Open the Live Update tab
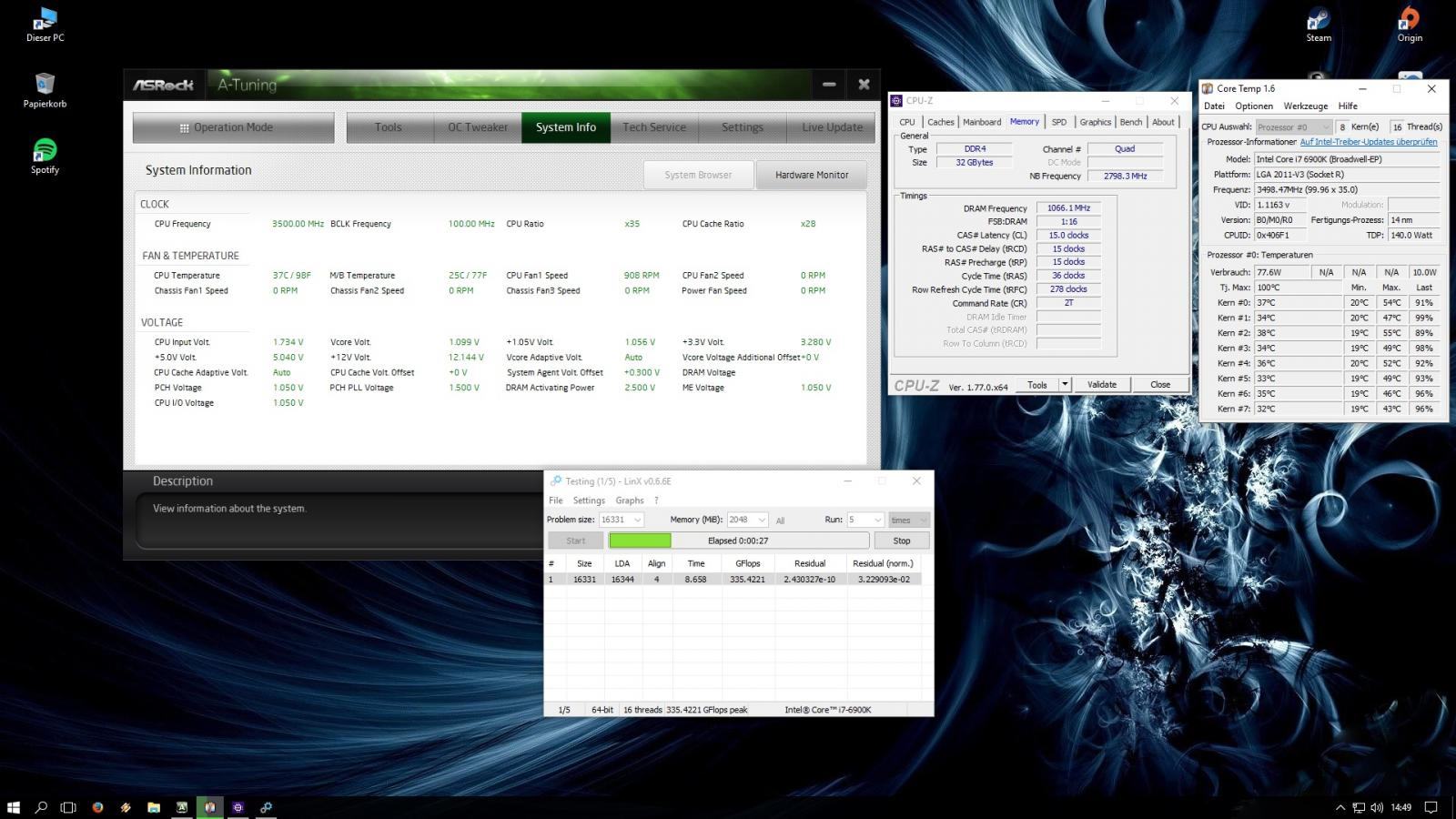1456x819 pixels. click(x=833, y=127)
